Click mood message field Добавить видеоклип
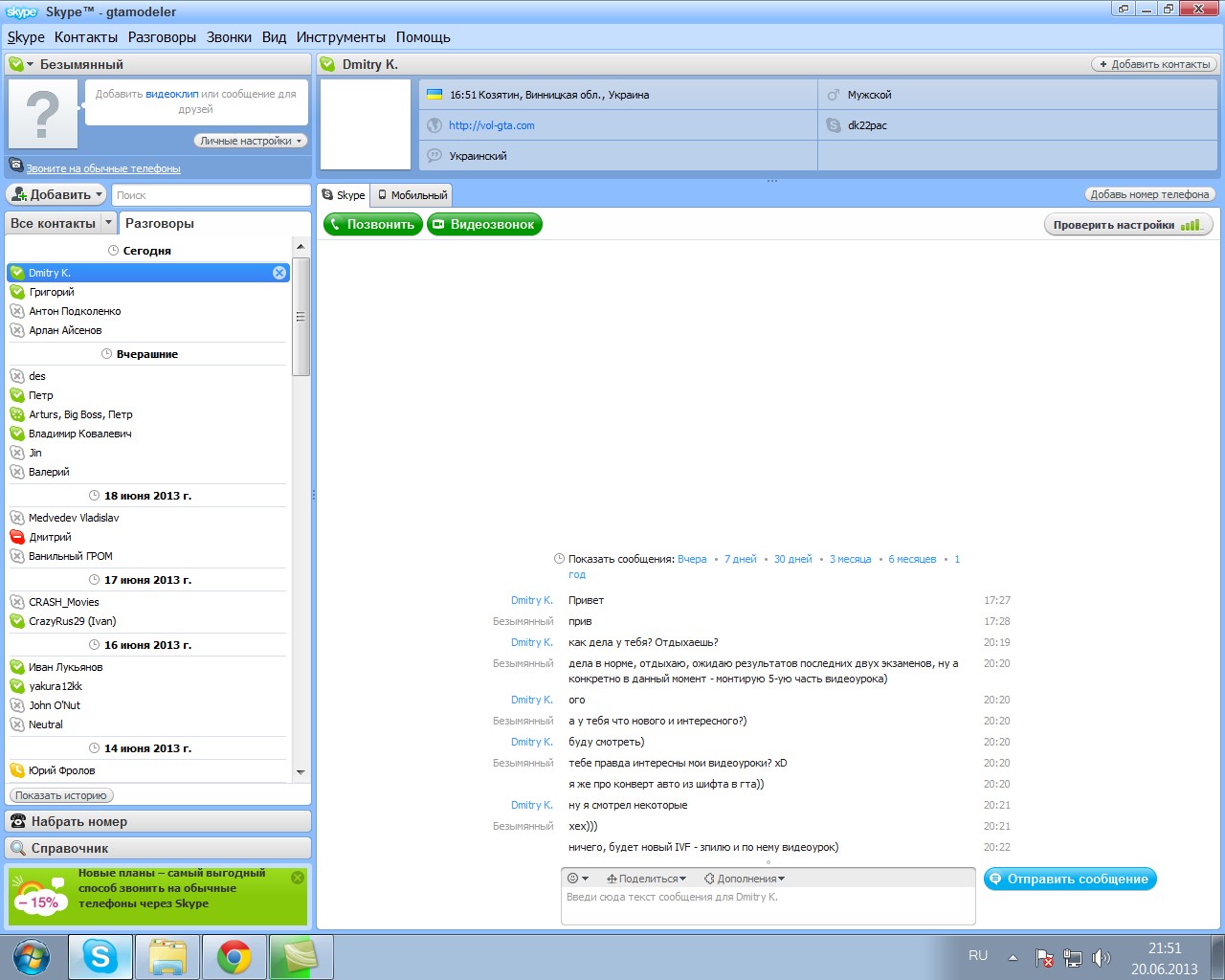 point(196,101)
